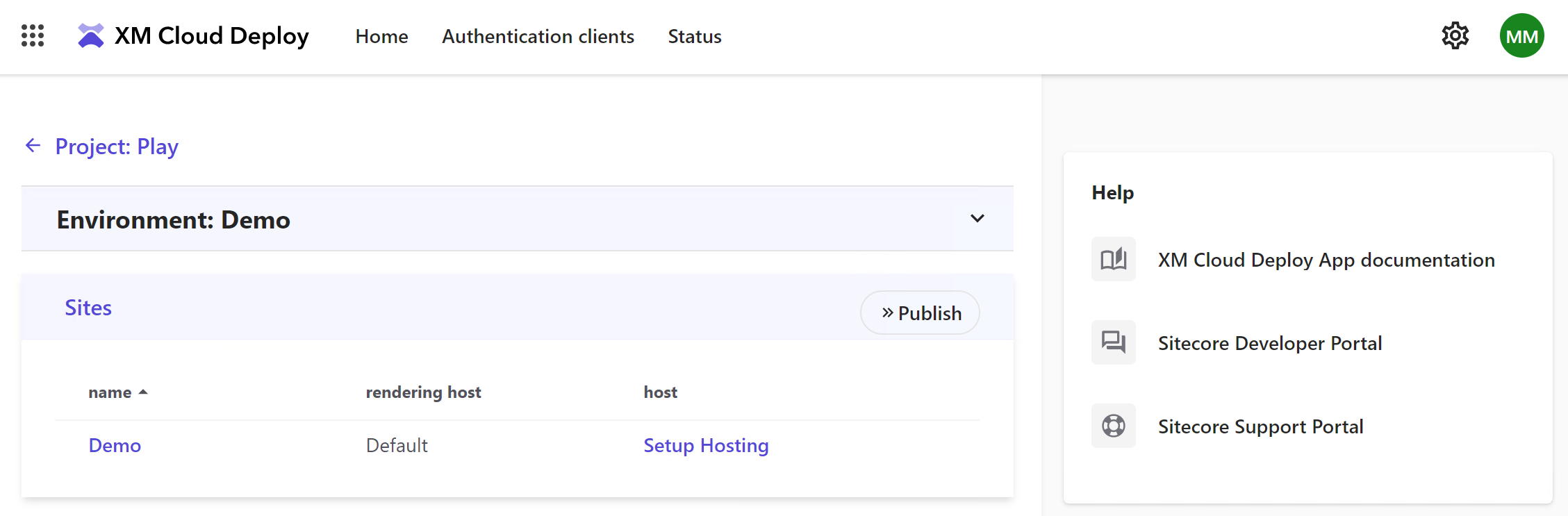The height and width of the screenshot is (516, 1568).
Task: Click the Default rendering host cell
Action: coord(397,445)
